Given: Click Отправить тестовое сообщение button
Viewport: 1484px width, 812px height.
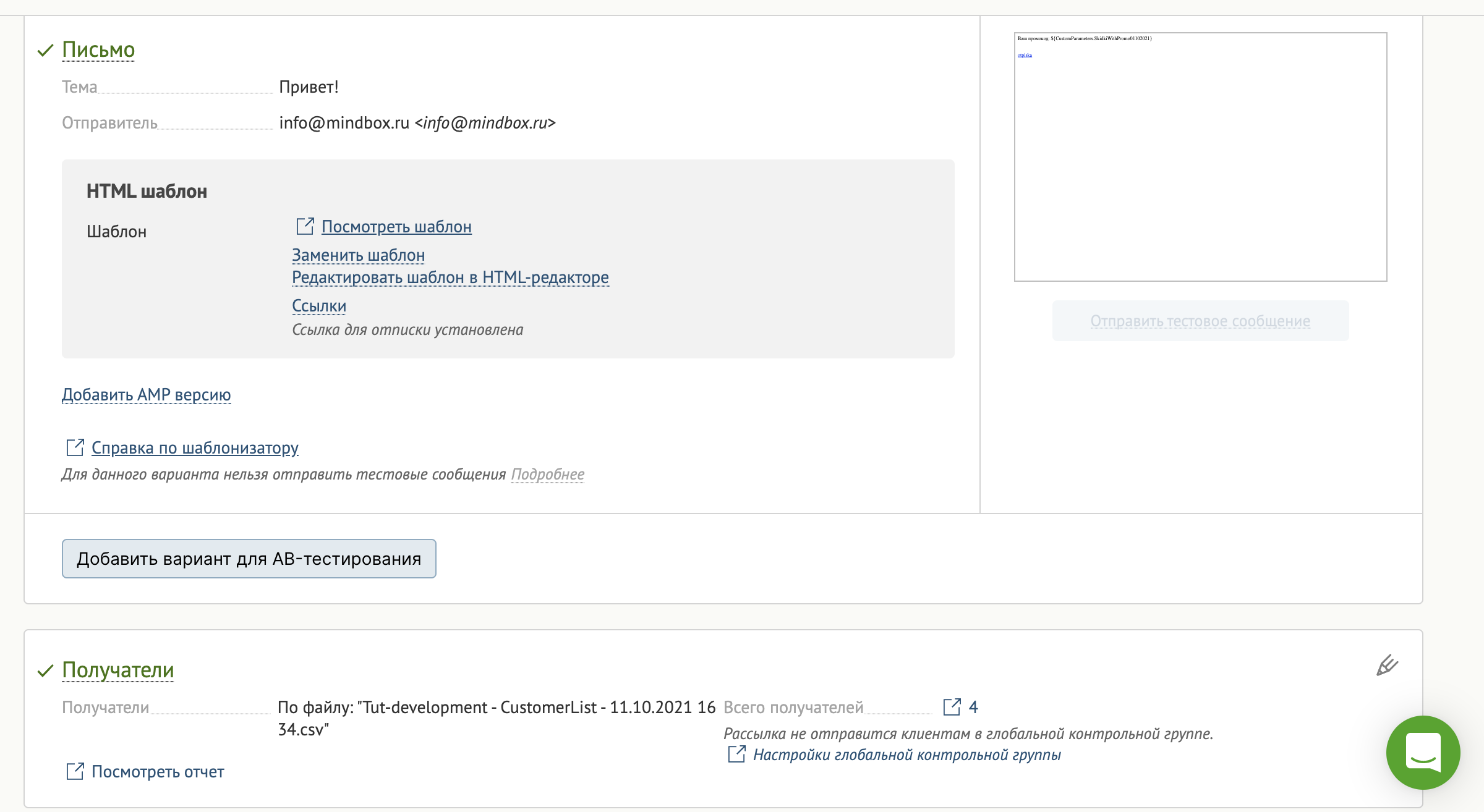Looking at the screenshot, I should tap(1200, 321).
